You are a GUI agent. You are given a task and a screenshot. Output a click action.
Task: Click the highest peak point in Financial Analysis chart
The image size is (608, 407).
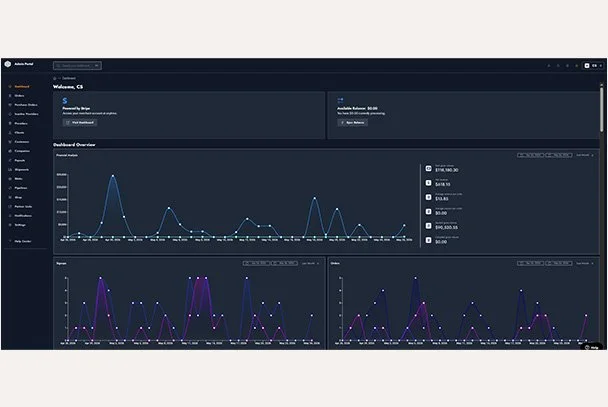(x=113, y=176)
